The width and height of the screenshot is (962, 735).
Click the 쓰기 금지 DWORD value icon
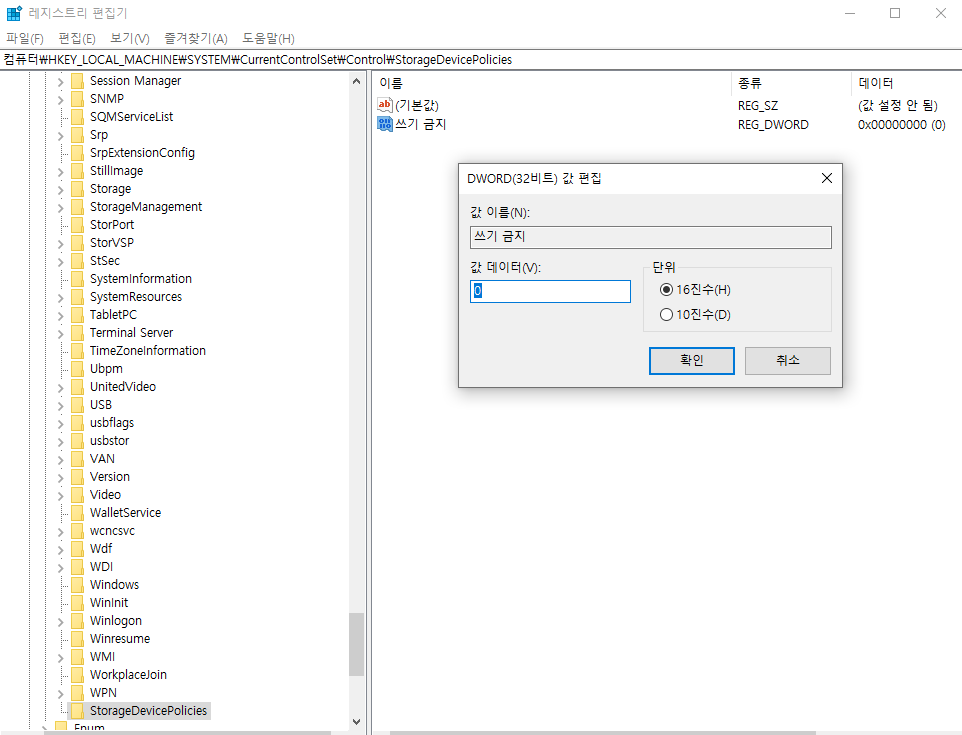[385, 124]
